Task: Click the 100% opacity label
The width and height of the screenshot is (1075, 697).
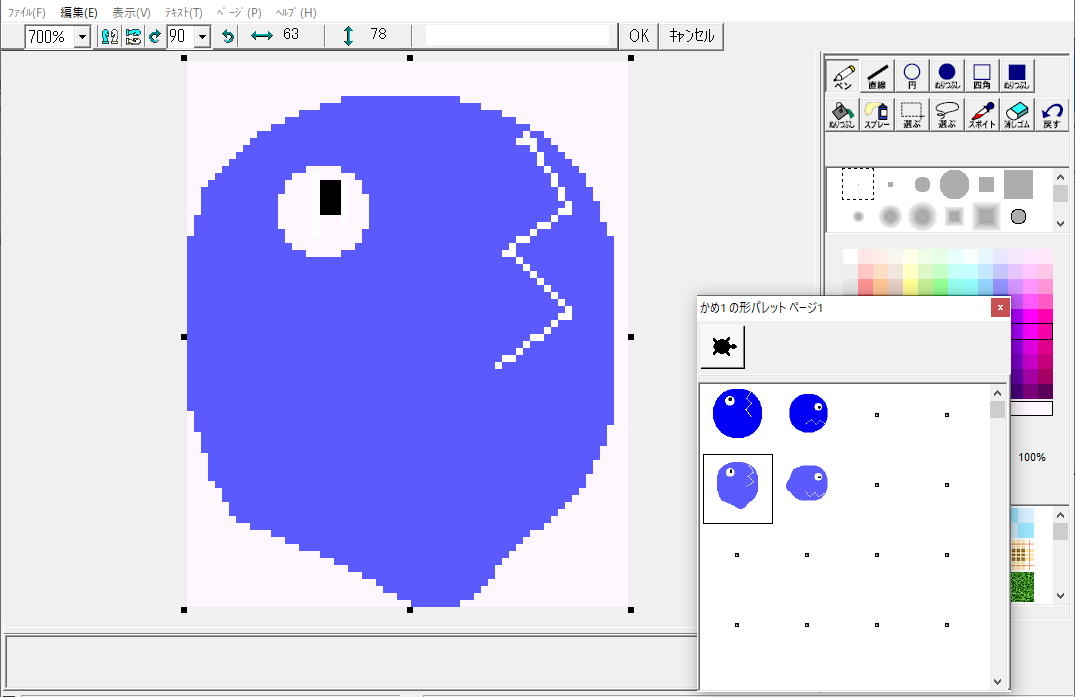Action: tap(1032, 457)
